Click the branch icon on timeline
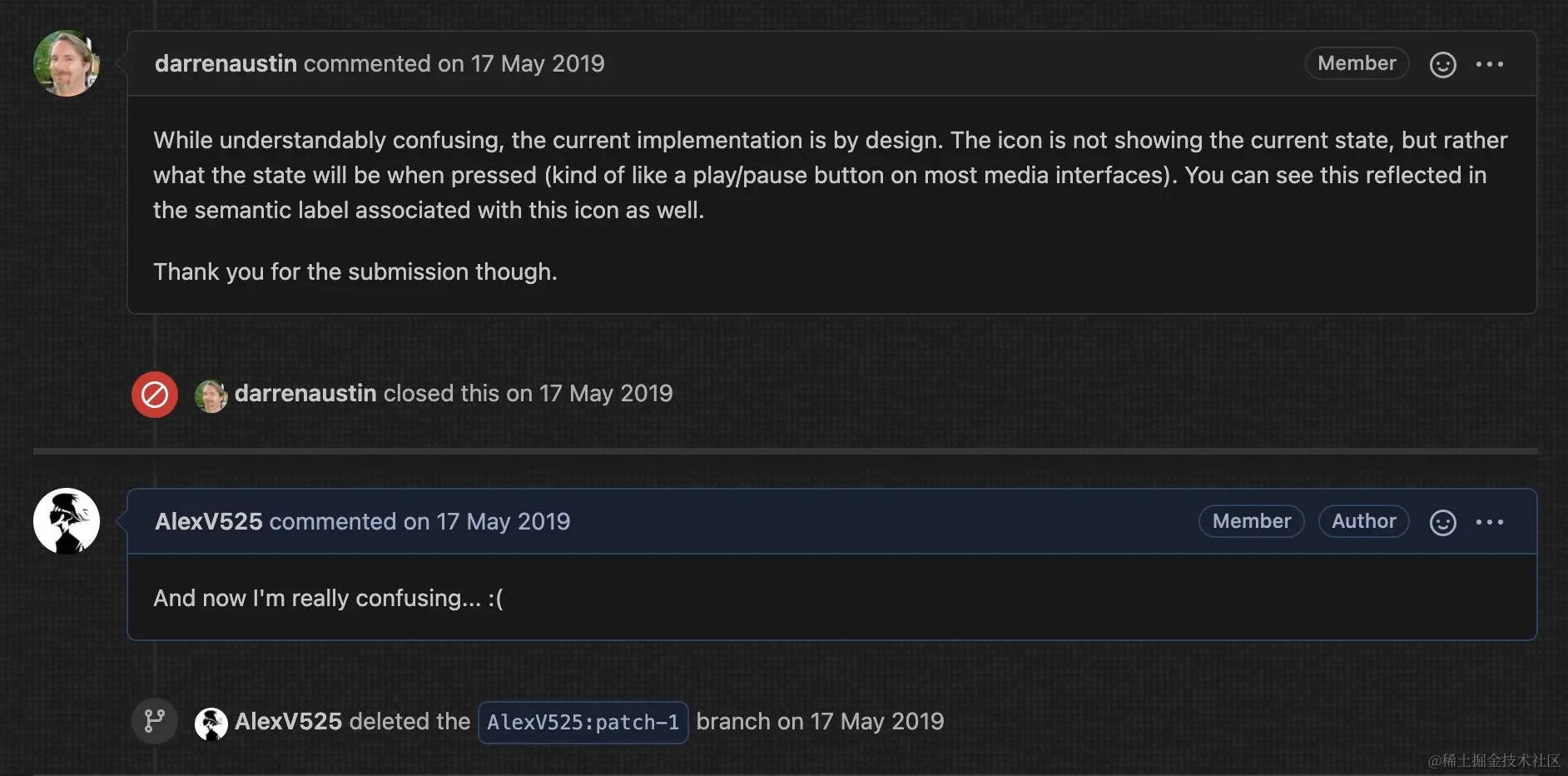The image size is (1568, 776). coord(155,721)
